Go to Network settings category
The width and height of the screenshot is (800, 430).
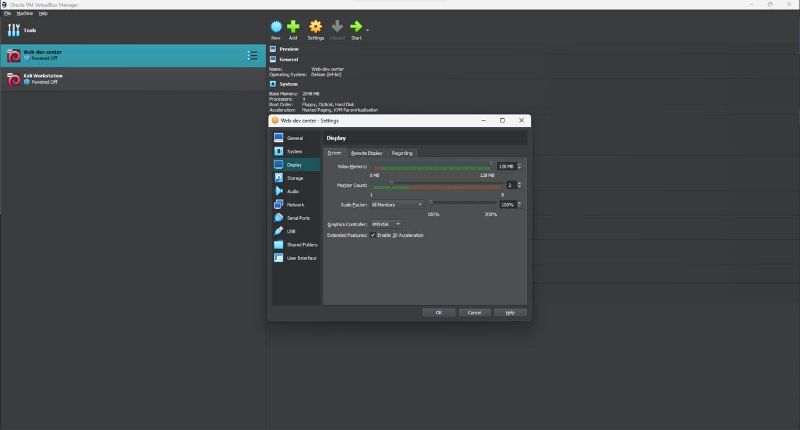pos(295,204)
